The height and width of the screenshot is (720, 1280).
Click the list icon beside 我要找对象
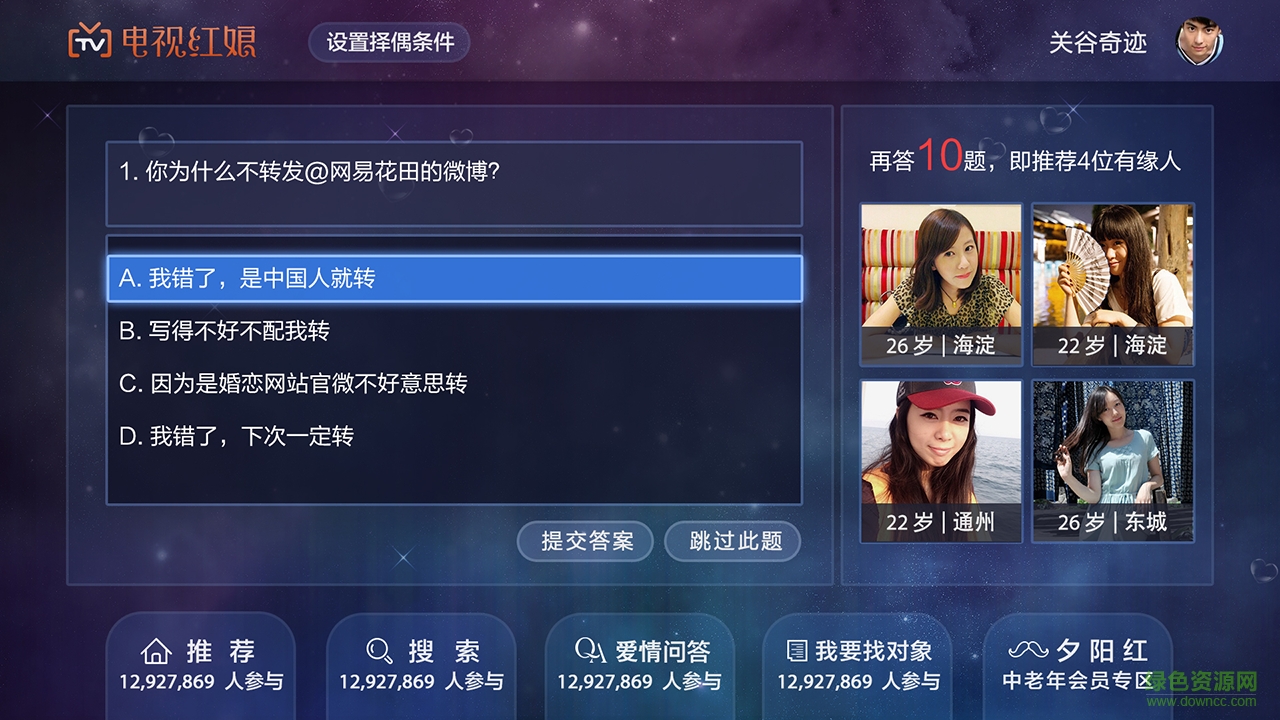point(797,651)
